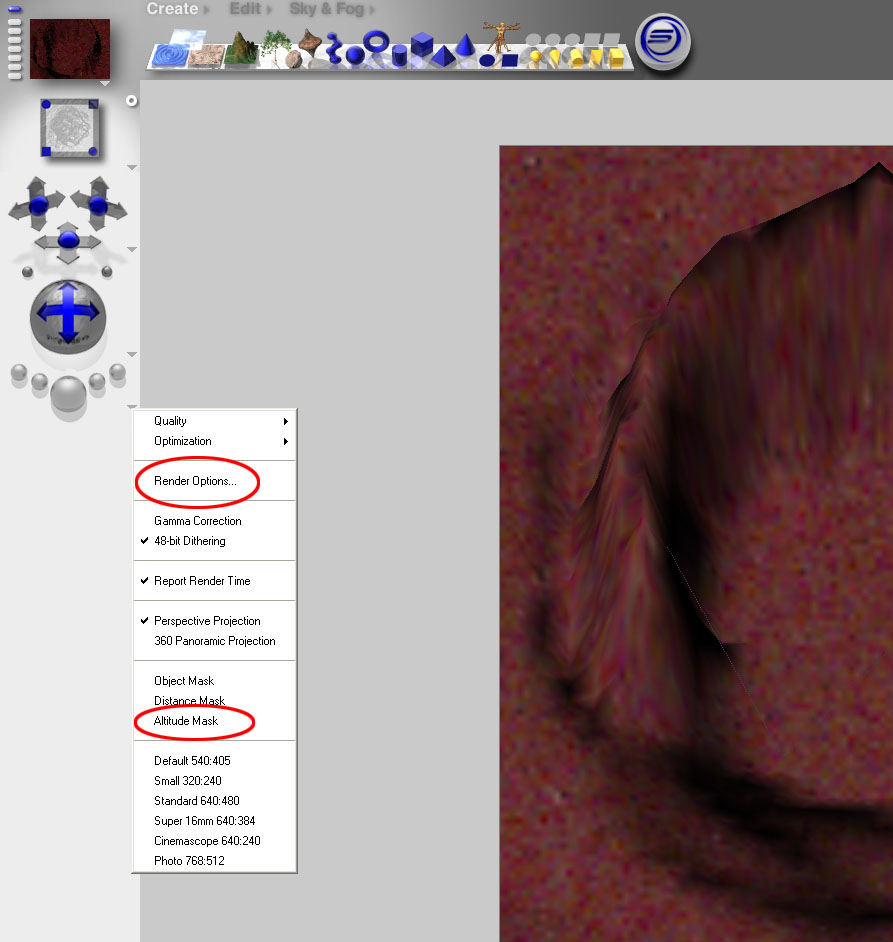
Task: Add a yellow square pyramid spotlight
Action: point(597,58)
